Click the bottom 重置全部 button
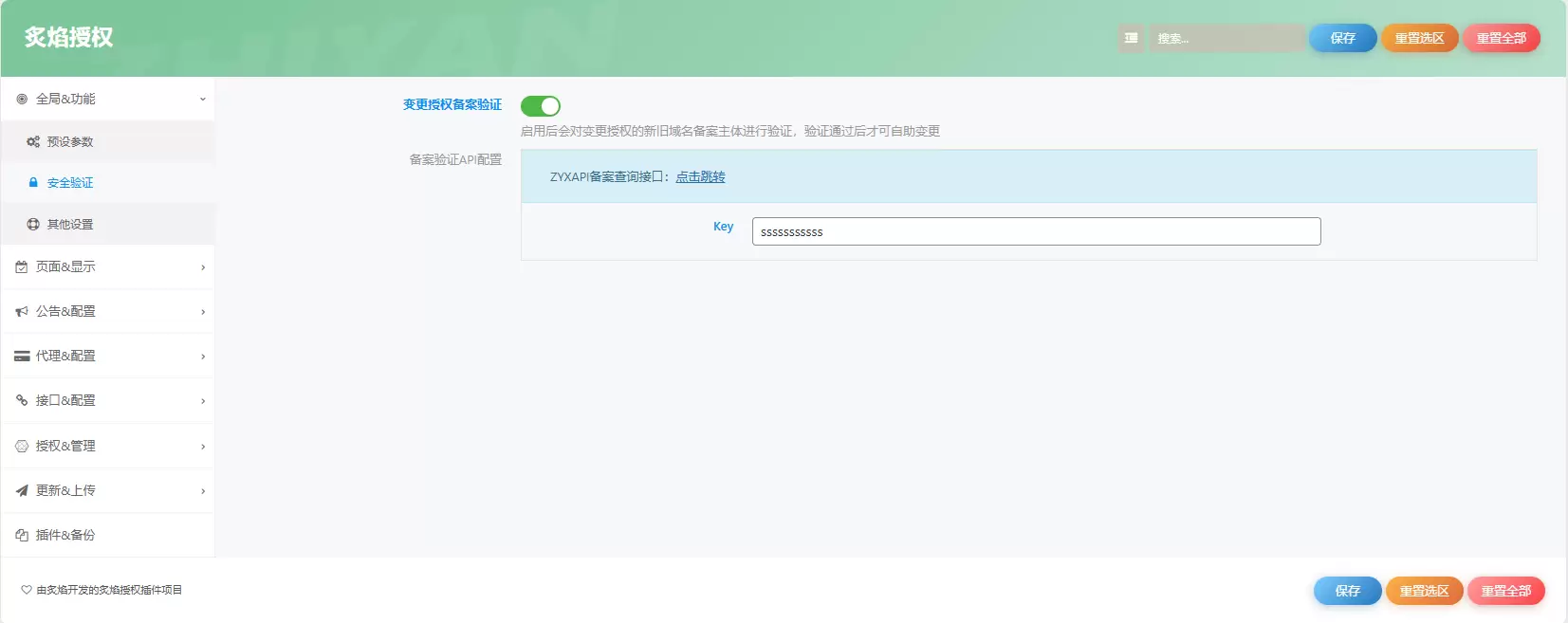The height and width of the screenshot is (623, 1568). click(x=1506, y=591)
